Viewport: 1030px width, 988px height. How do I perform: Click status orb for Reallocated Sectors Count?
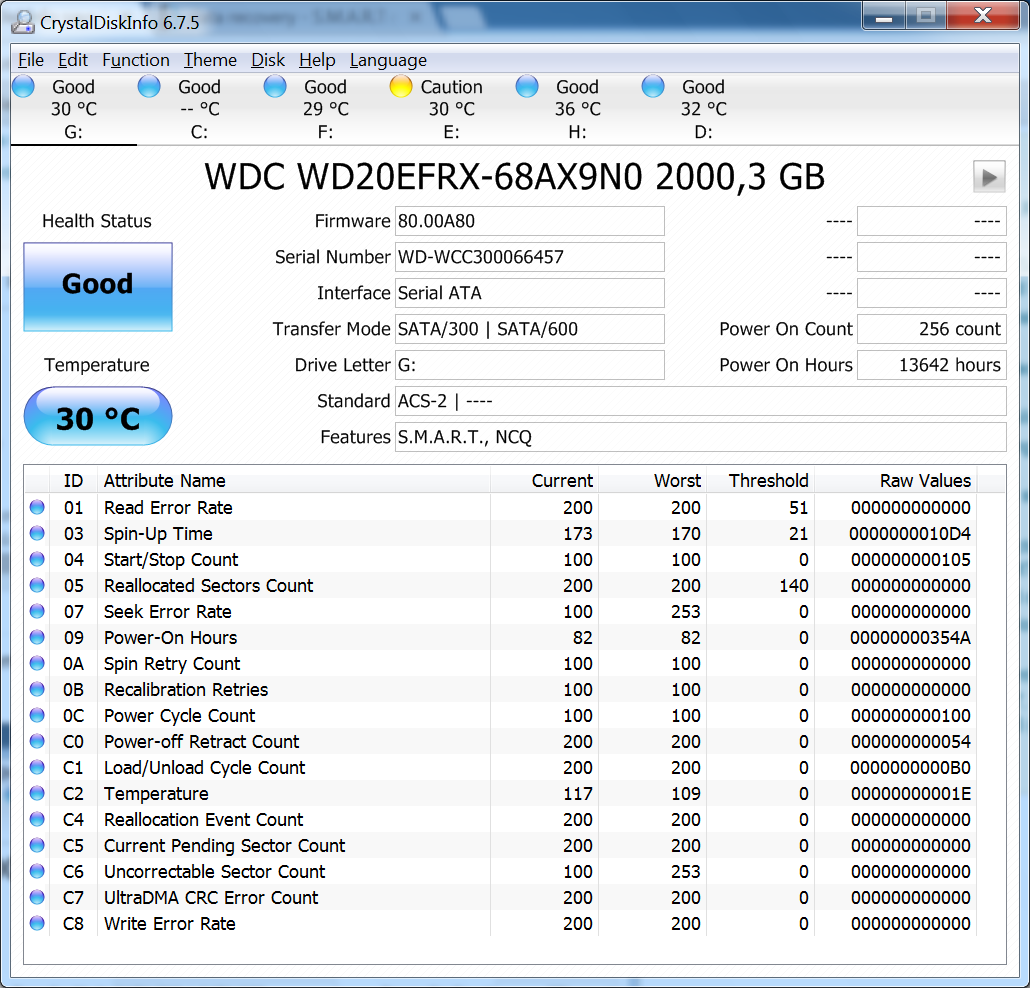tap(38, 586)
